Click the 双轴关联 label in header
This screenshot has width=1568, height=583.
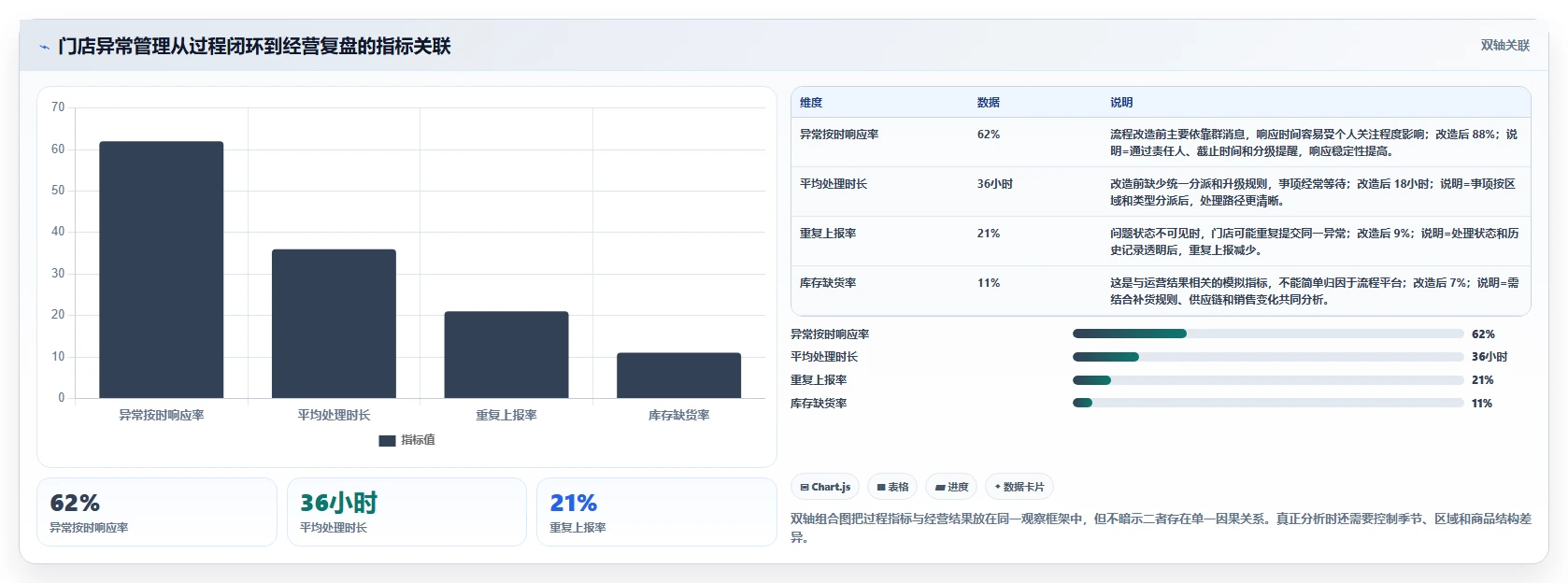(1504, 45)
